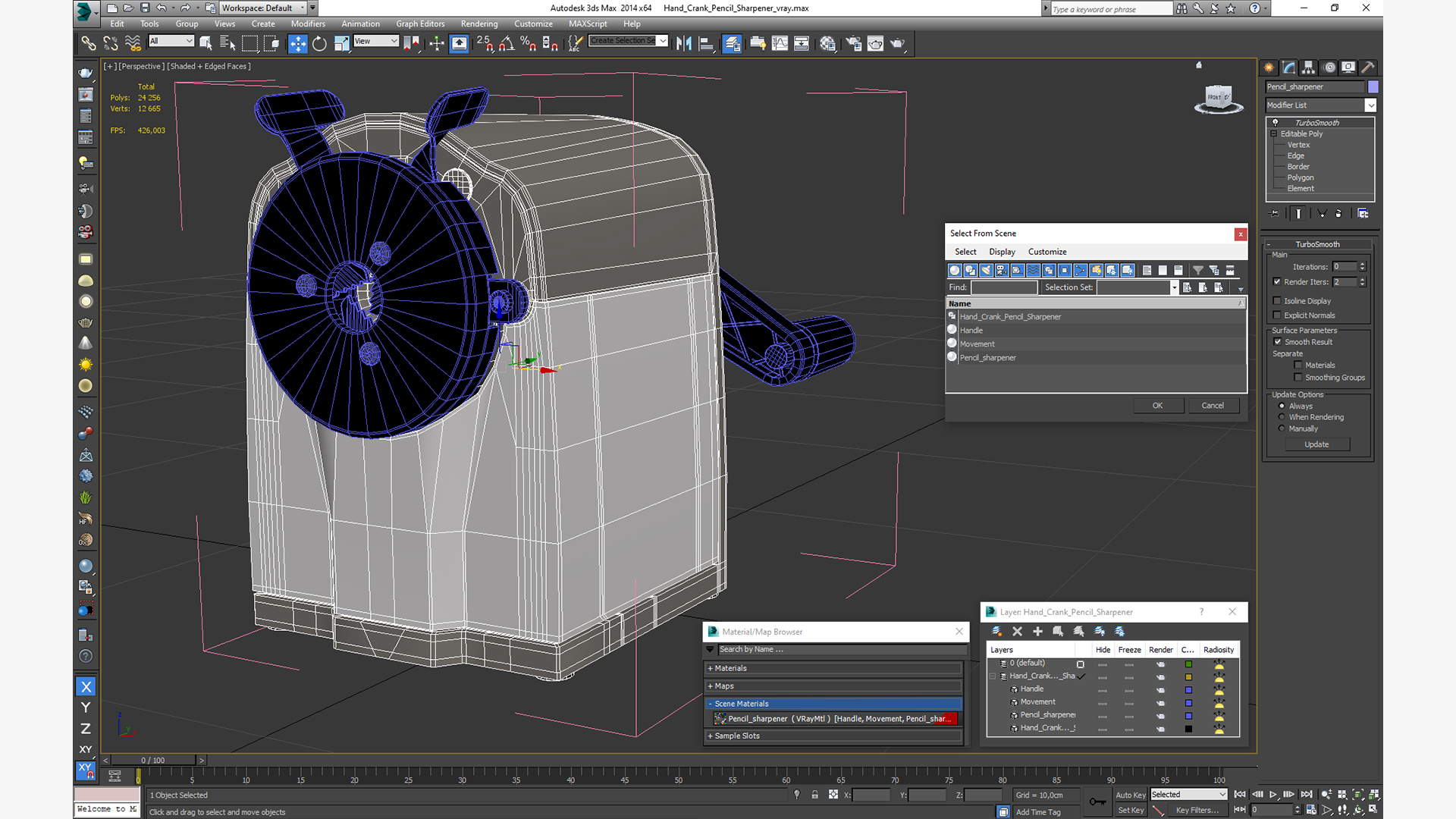This screenshot has width=1456, height=819.
Task: Select the When Rendering update option
Action: point(1282,417)
